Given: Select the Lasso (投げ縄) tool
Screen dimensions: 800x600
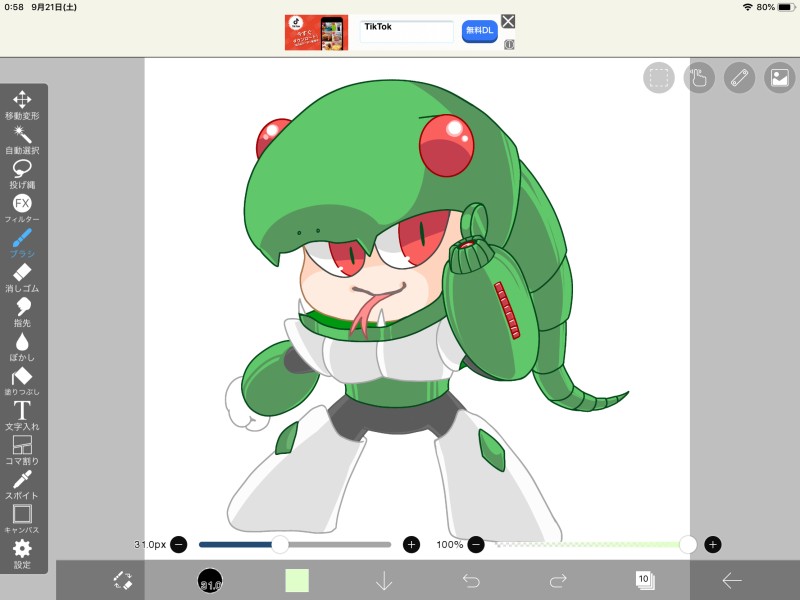Looking at the screenshot, I should click(x=22, y=174).
